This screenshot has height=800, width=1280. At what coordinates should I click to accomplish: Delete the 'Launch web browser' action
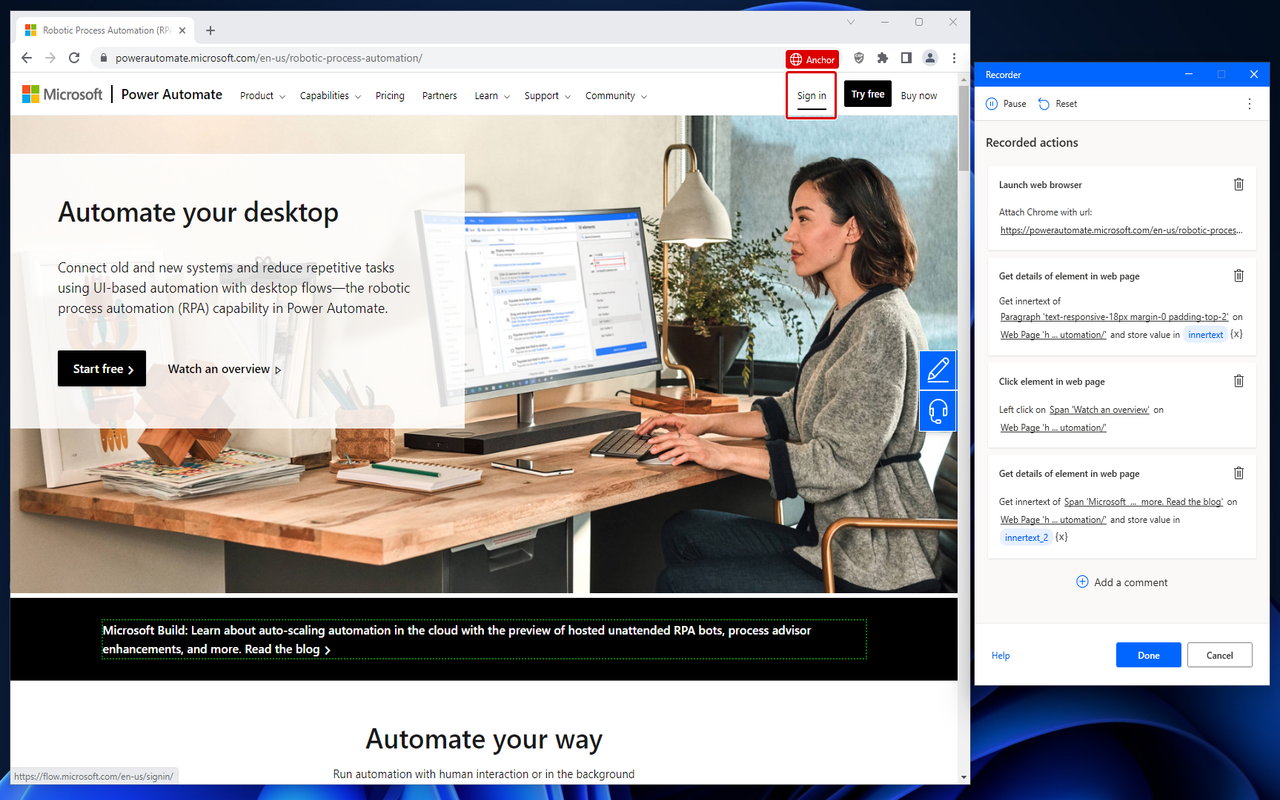tap(1238, 184)
